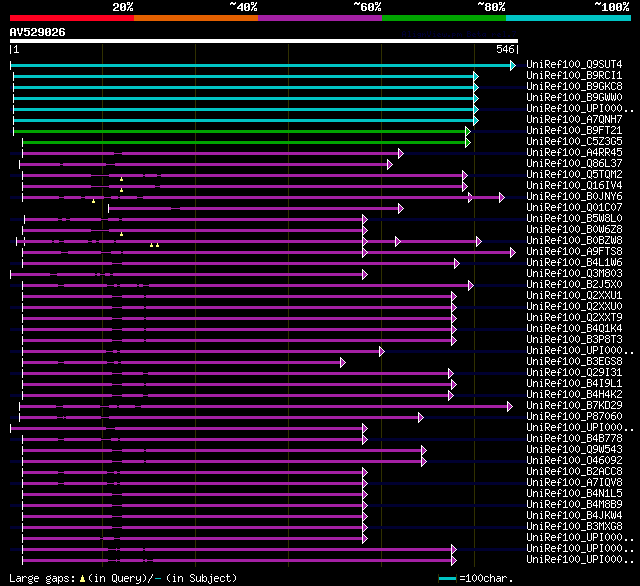Select the UniRef100_B4B778 label
This screenshot has width=640, height=586.
tap(574, 439)
